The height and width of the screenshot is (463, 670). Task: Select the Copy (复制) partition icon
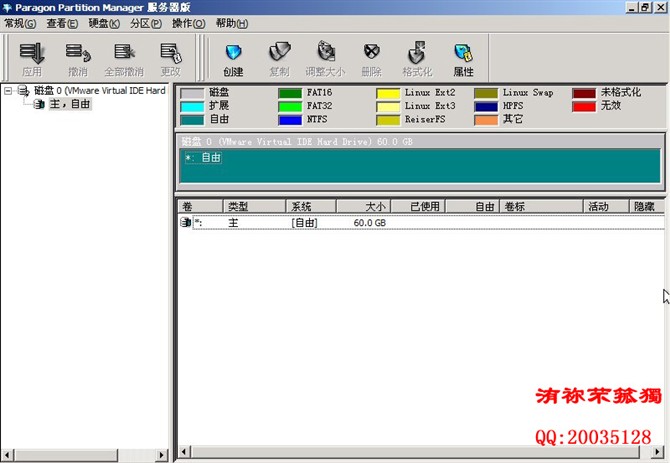coord(279,53)
